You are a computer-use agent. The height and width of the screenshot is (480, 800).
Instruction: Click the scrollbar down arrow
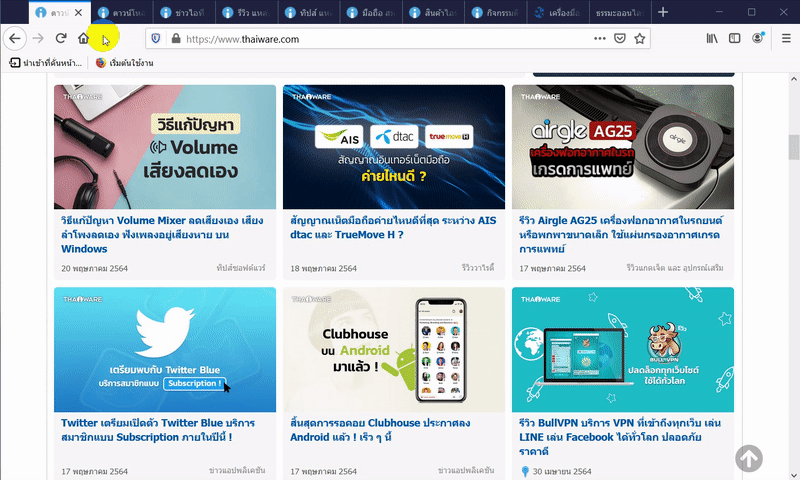[x=793, y=475]
